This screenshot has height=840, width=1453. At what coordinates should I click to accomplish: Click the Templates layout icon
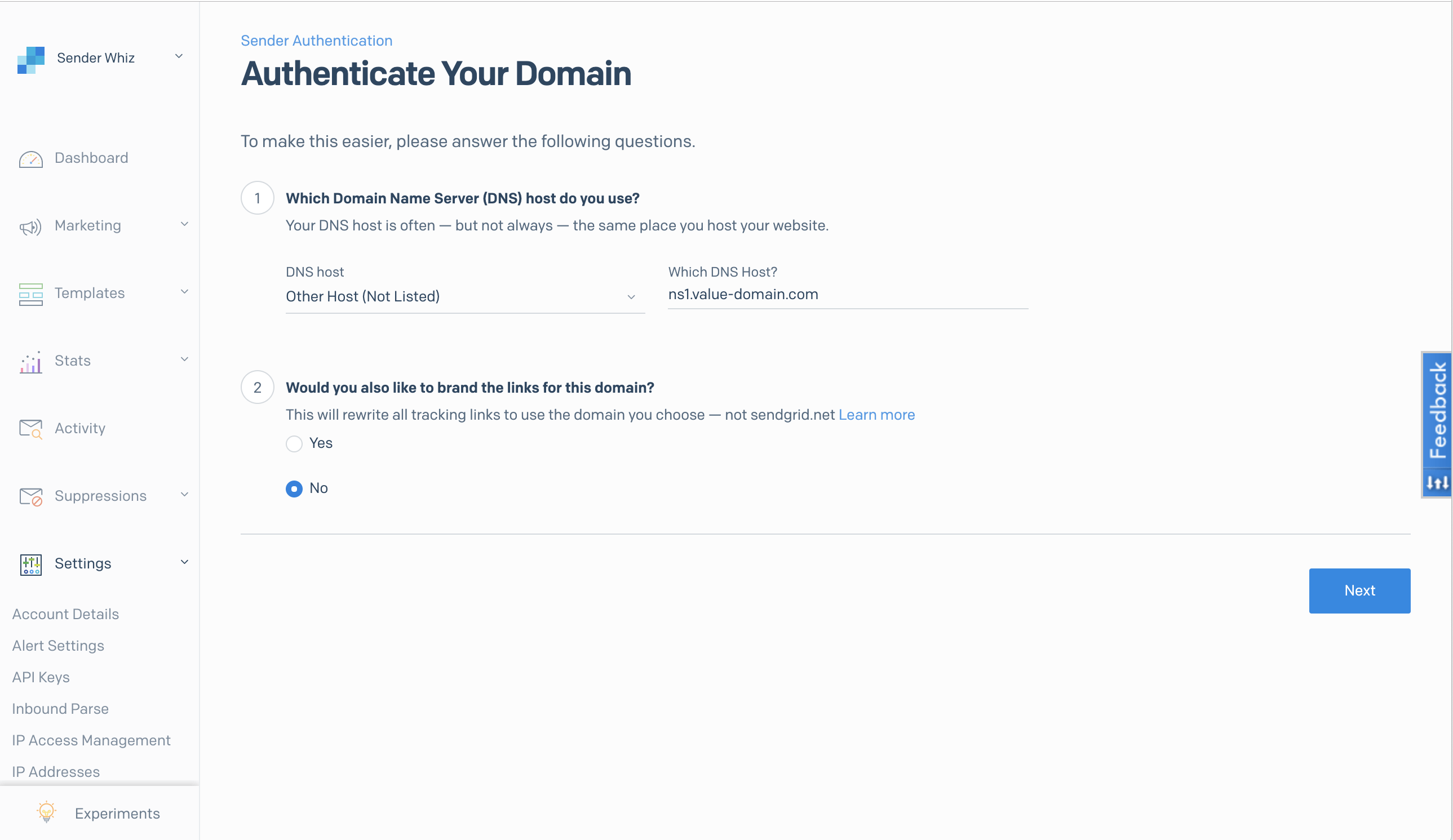(x=30, y=295)
